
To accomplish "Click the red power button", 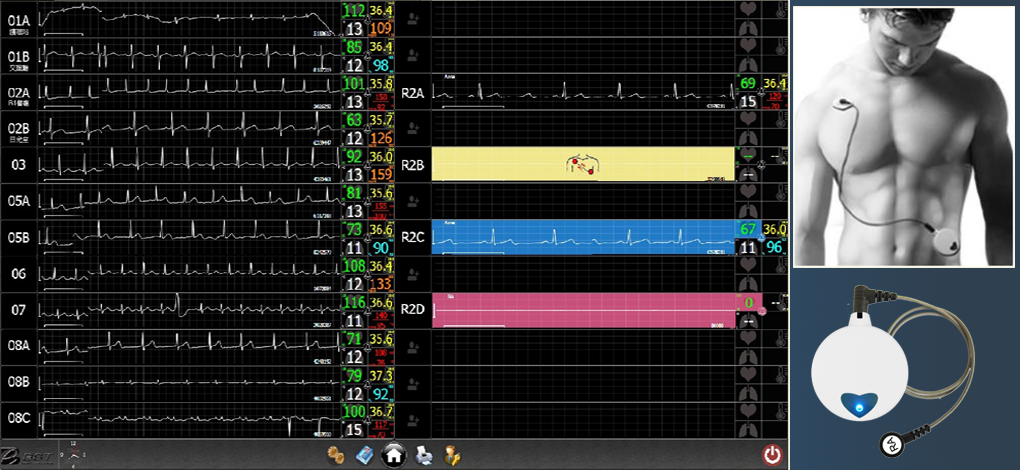I will point(771,455).
